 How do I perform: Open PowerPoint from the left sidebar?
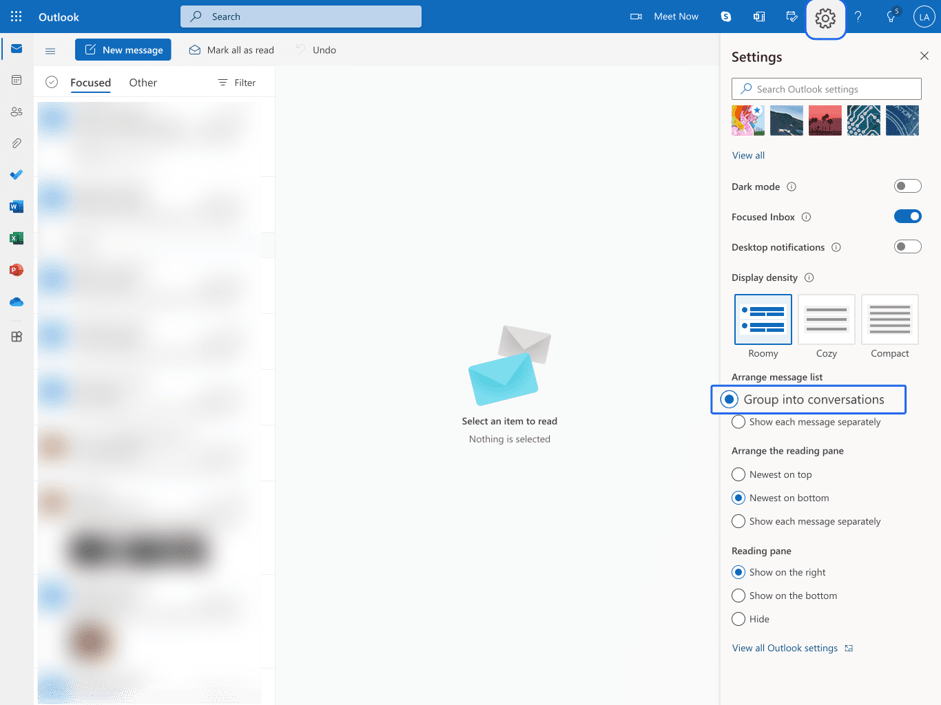pos(15,270)
